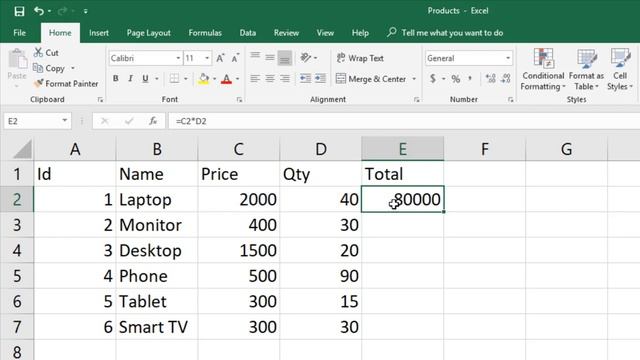Toggle Italic formatting
Screen dimensions: 640x360
[x=130, y=78]
